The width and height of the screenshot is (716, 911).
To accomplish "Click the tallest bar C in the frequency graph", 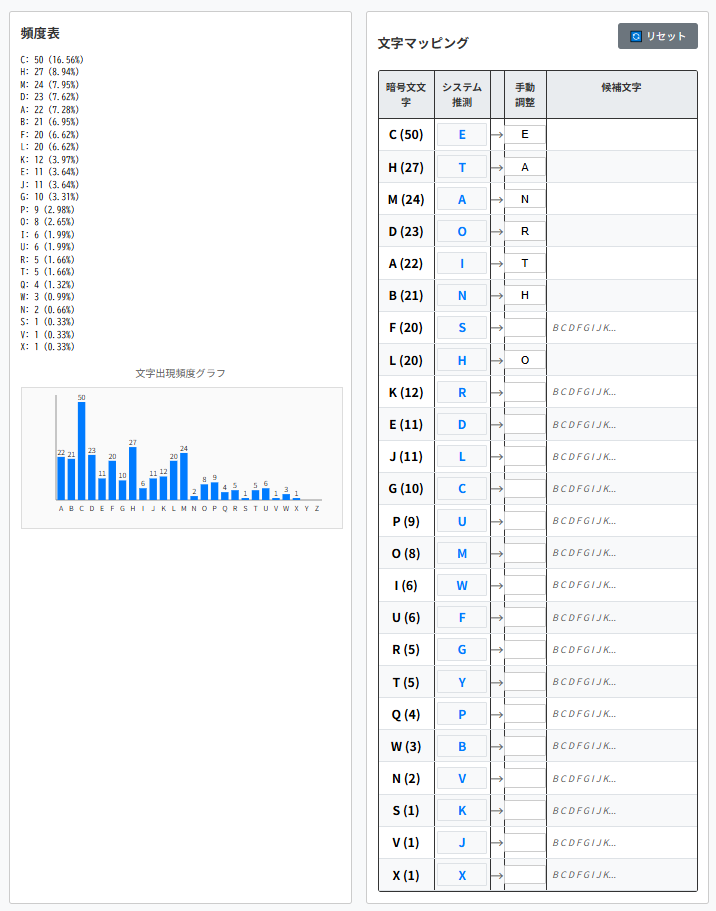I will [x=81, y=451].
